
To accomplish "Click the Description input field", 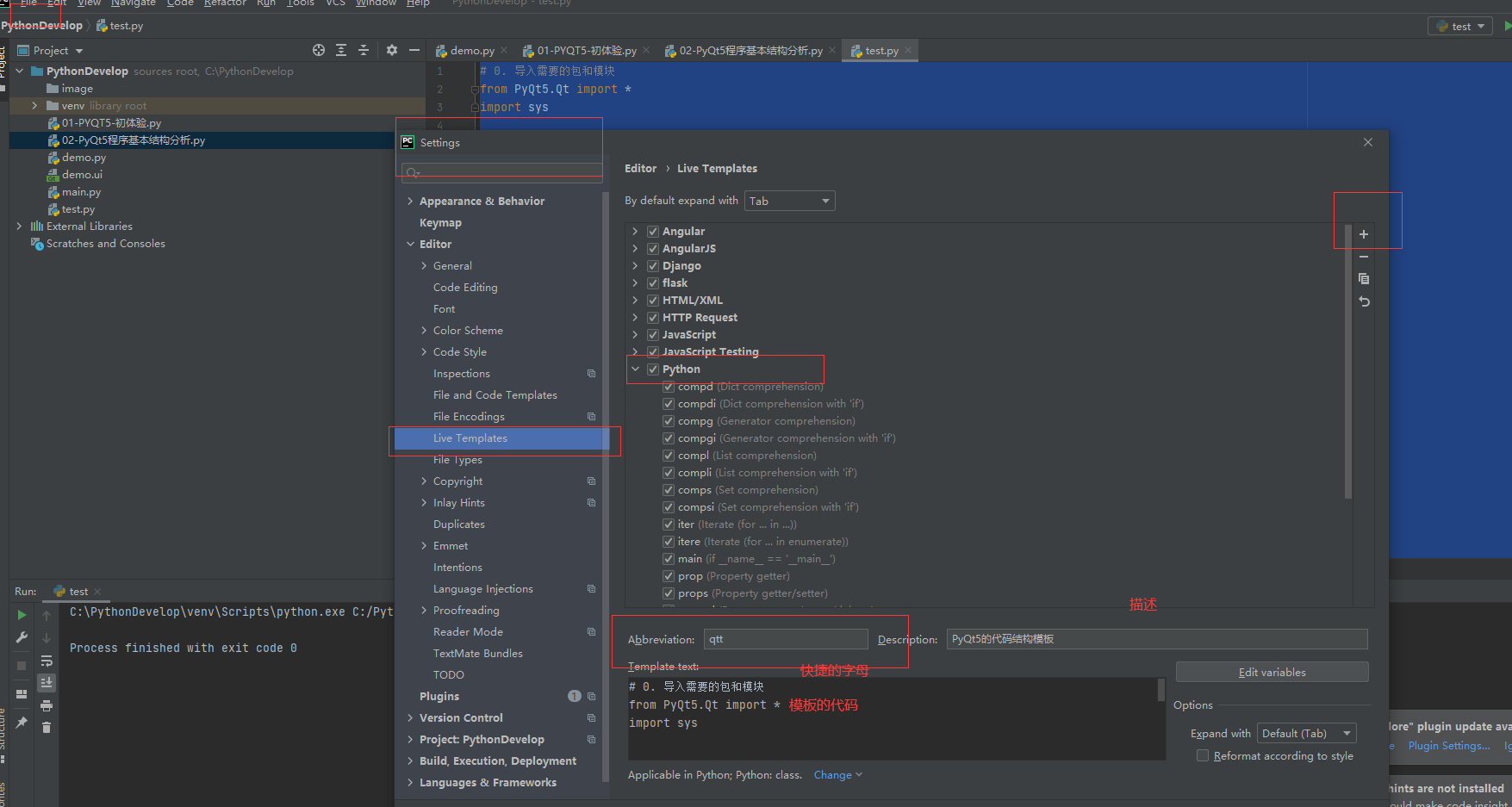I will [1157, 639].
